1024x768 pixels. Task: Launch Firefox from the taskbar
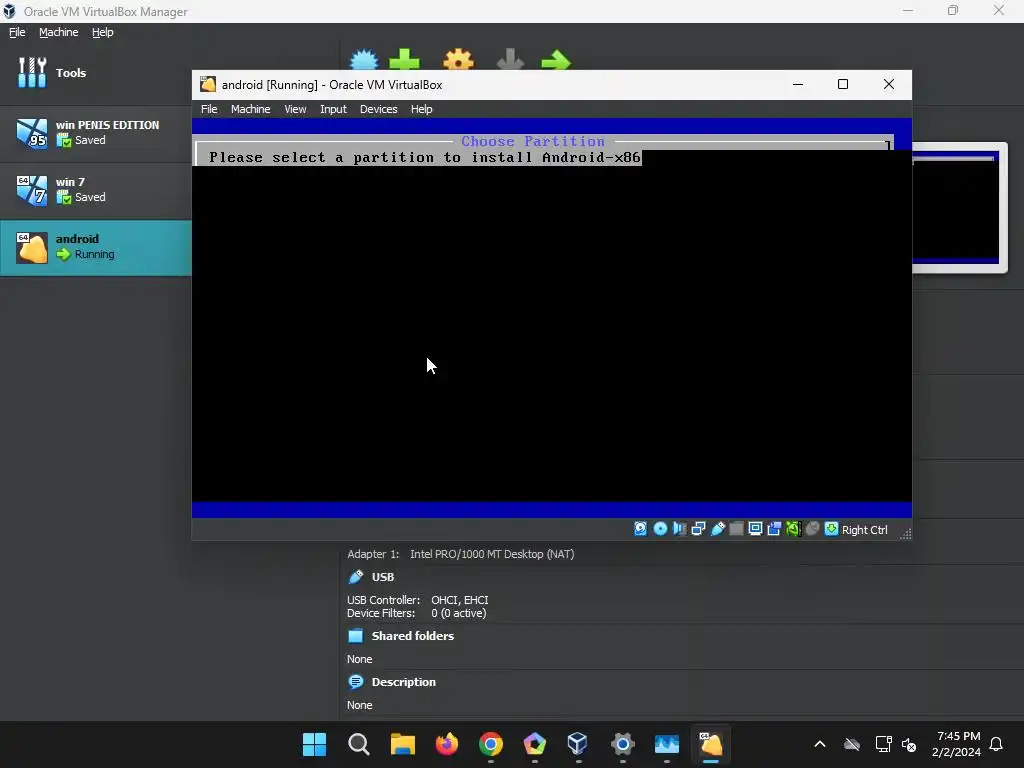pyautogui.click(x=447, y=744)
